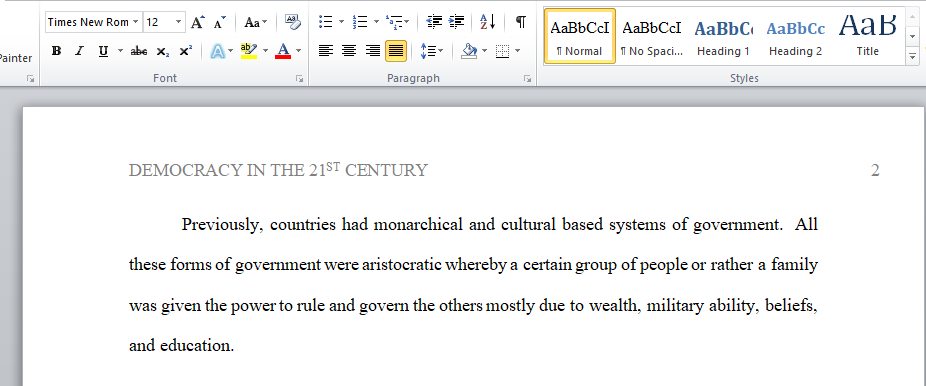Open highlight color dropdown arrow
The height and width of the screenshot is (386, 926).
[265, 51]
